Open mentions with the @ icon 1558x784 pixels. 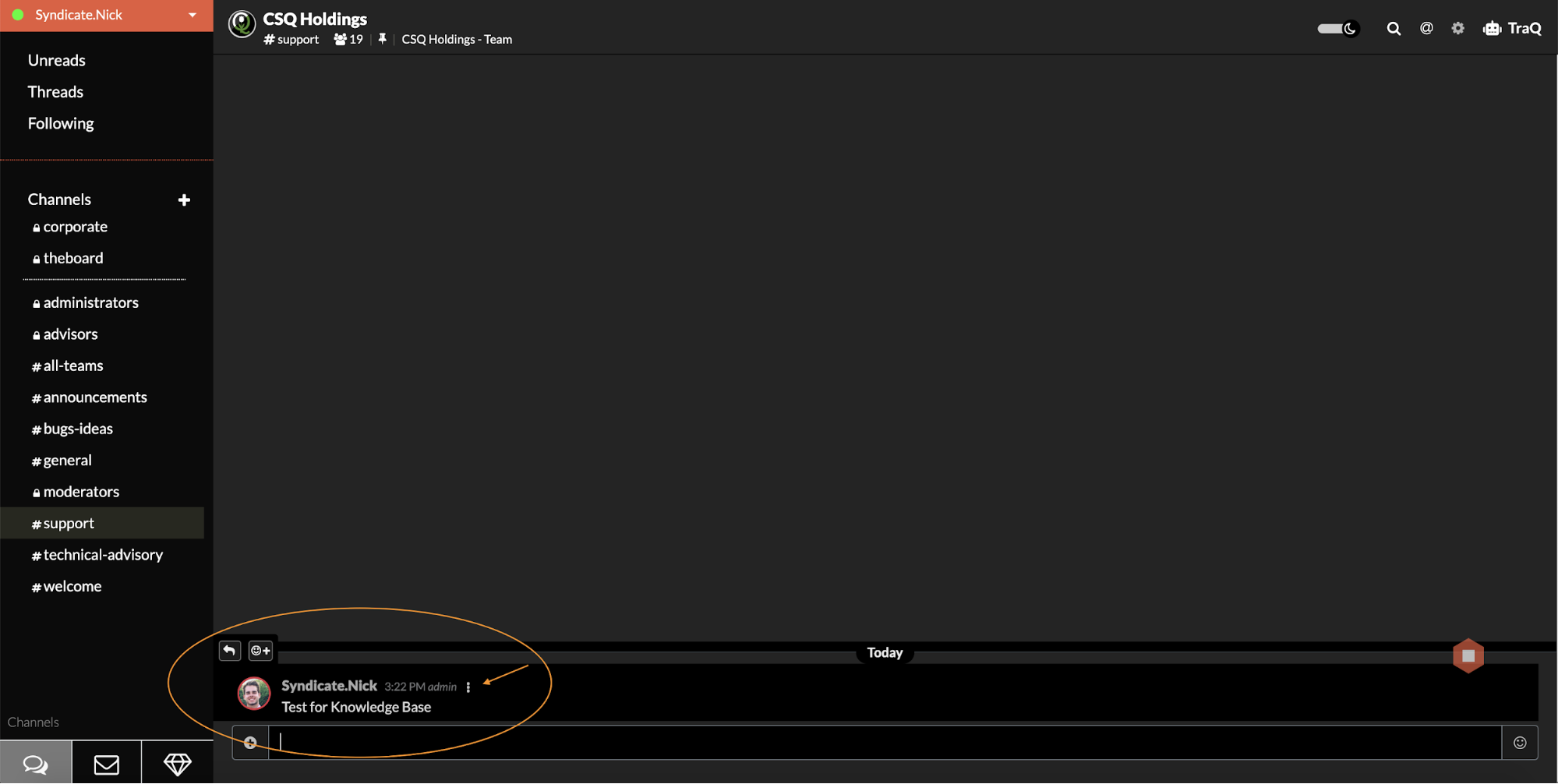[x=1426, y=29]
